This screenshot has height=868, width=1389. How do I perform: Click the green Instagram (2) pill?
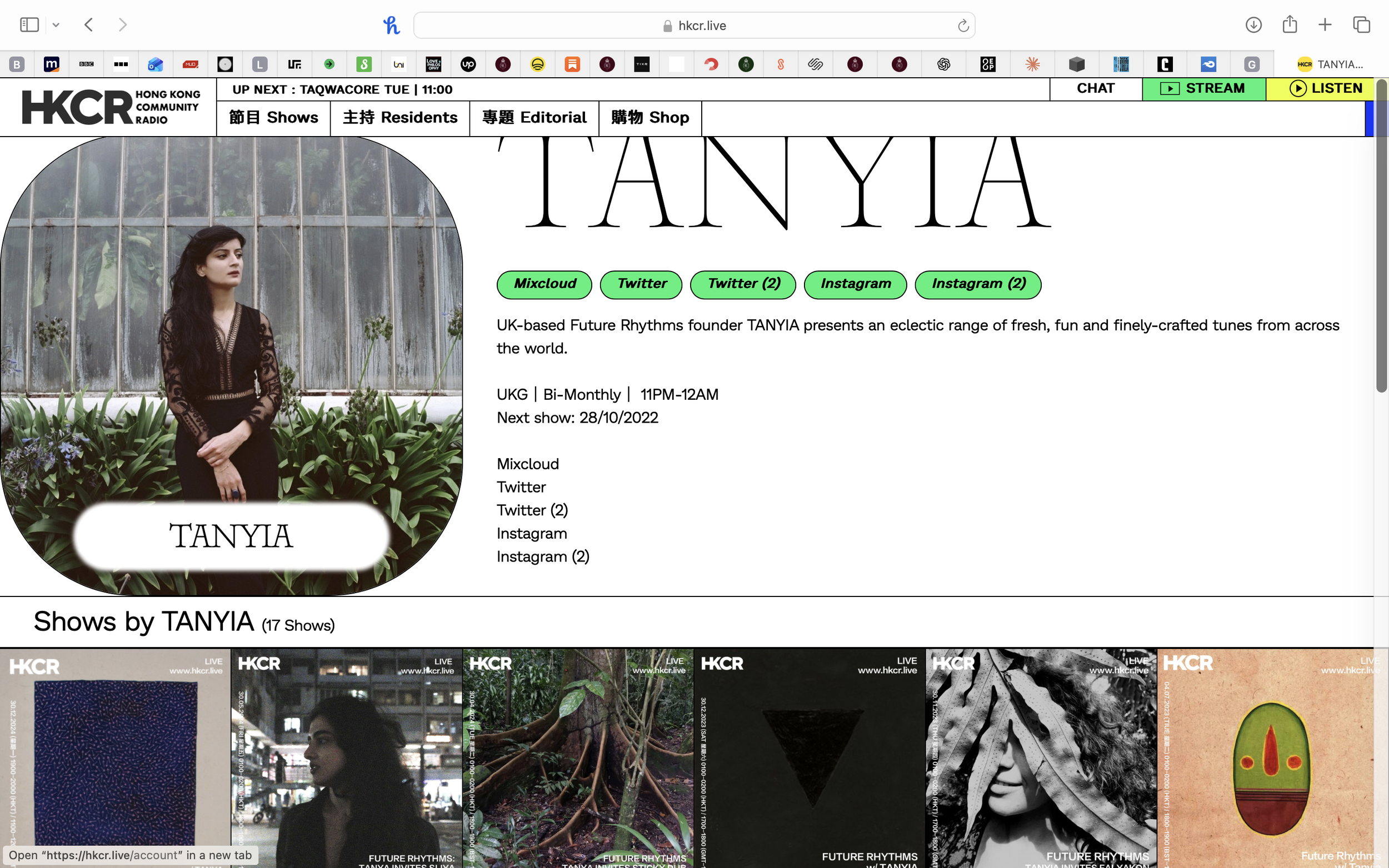point(977,284)
